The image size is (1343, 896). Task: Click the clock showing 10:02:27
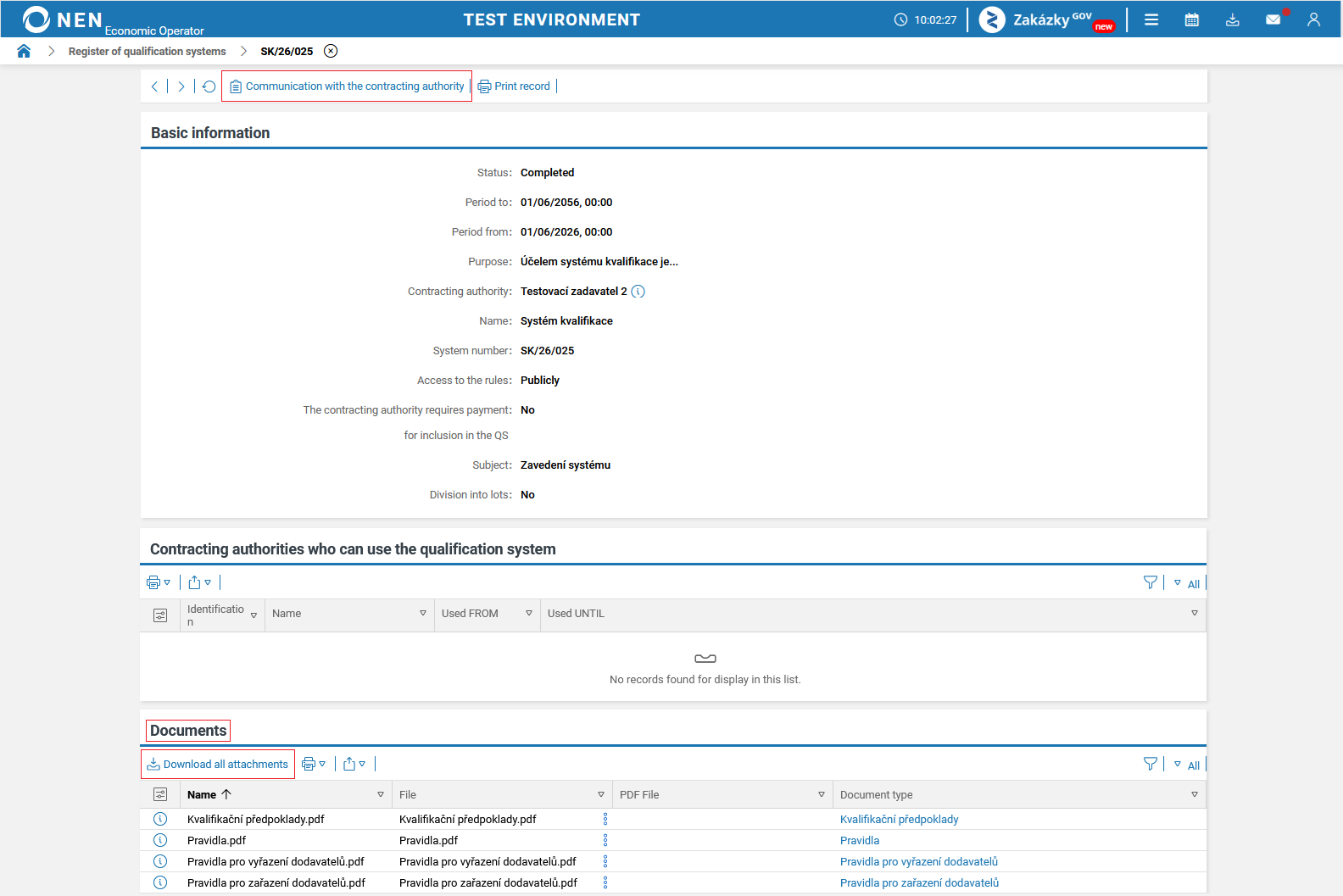click(925, 19)
